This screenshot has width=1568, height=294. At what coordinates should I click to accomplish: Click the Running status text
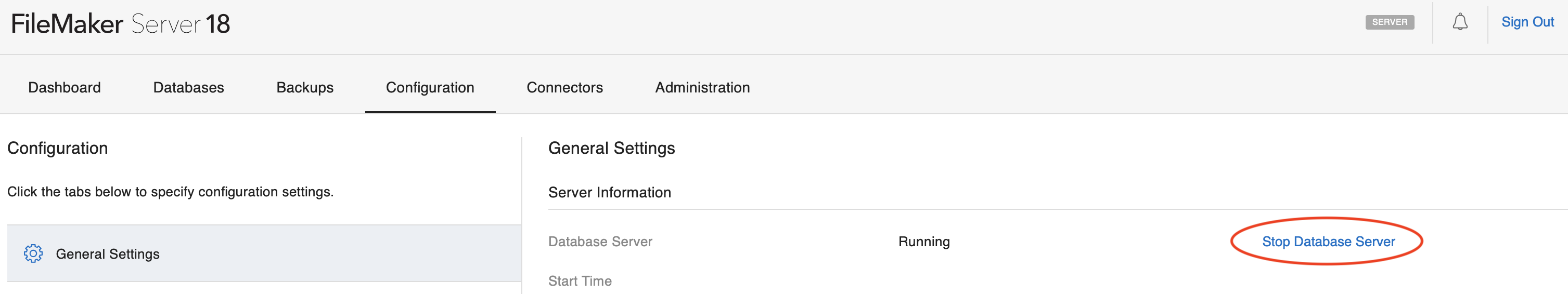(x=924, y=242)
